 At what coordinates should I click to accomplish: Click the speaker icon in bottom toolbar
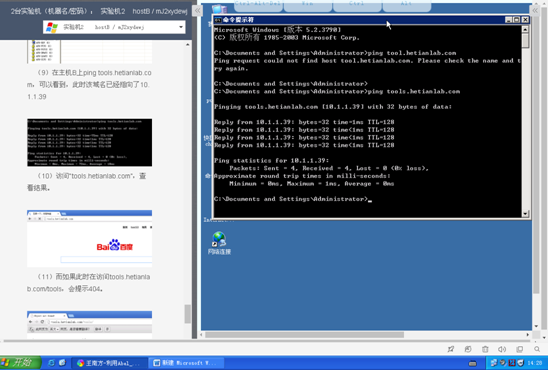[x=502, y=349]
